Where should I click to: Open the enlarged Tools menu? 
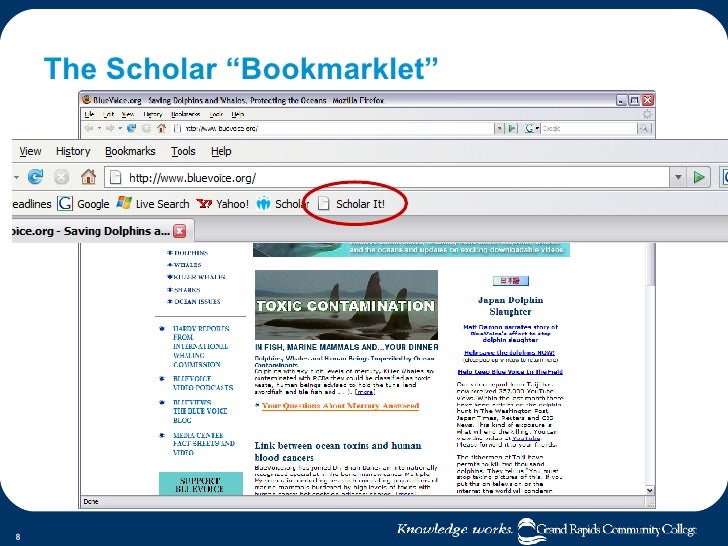pos(183,151)
